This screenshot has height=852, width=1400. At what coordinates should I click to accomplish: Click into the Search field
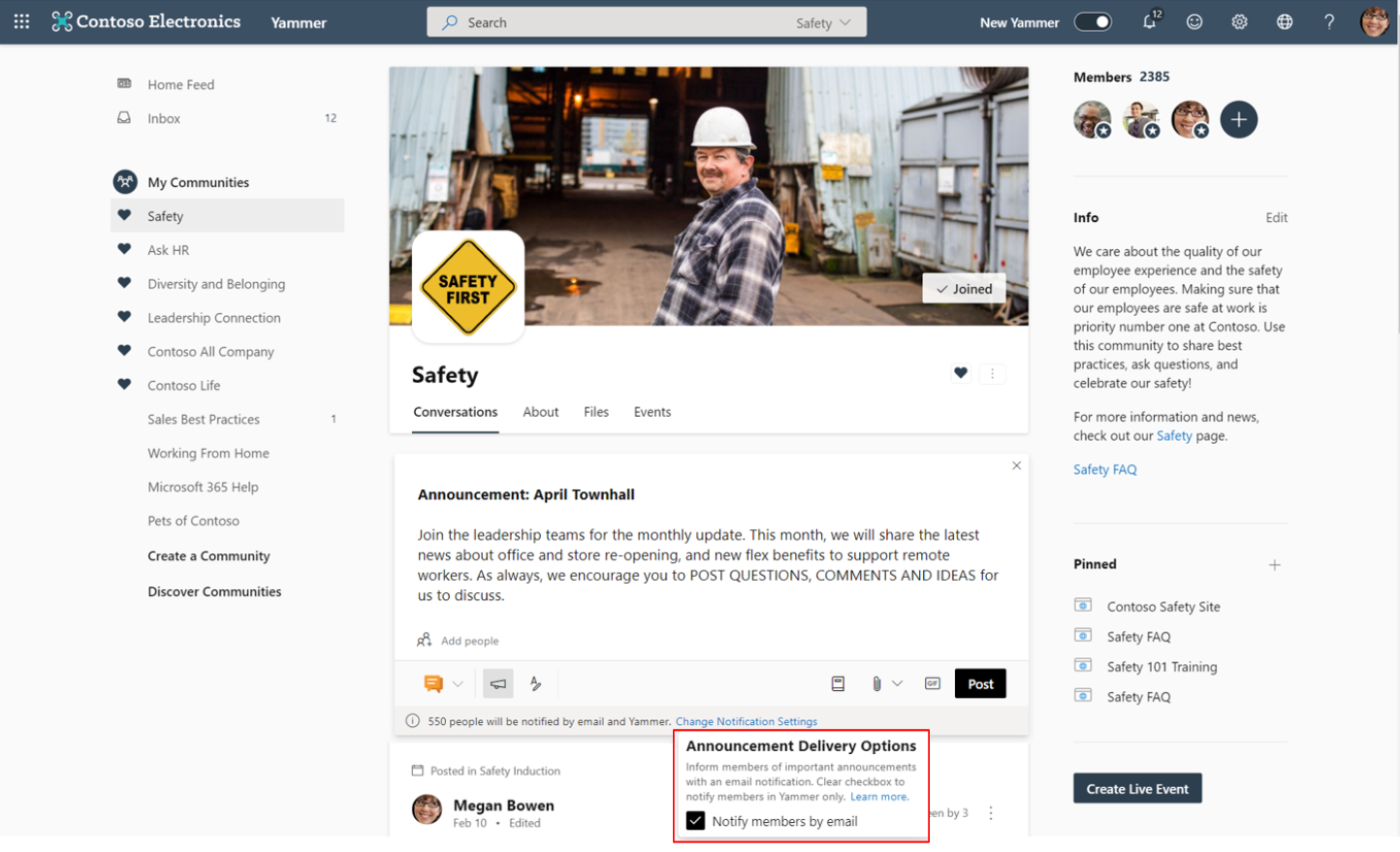(x=620, y=22)
